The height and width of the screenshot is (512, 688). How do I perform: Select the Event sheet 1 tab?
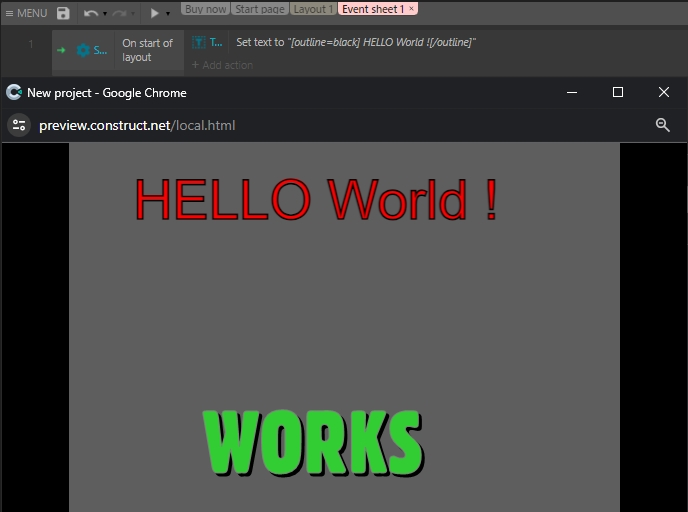click(373, 9)
